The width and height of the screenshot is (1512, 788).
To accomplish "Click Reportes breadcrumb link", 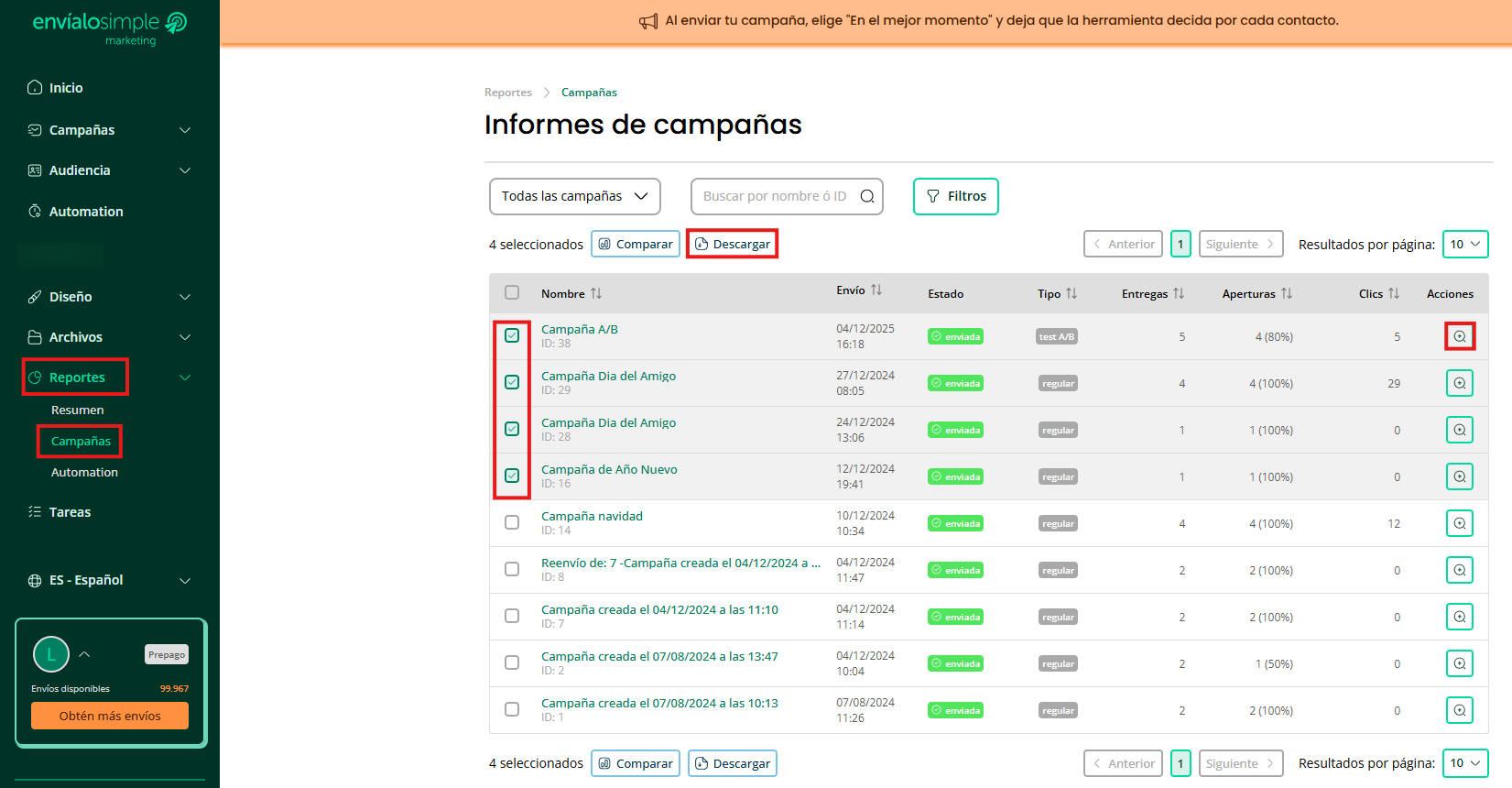I will tap(508, 93).
